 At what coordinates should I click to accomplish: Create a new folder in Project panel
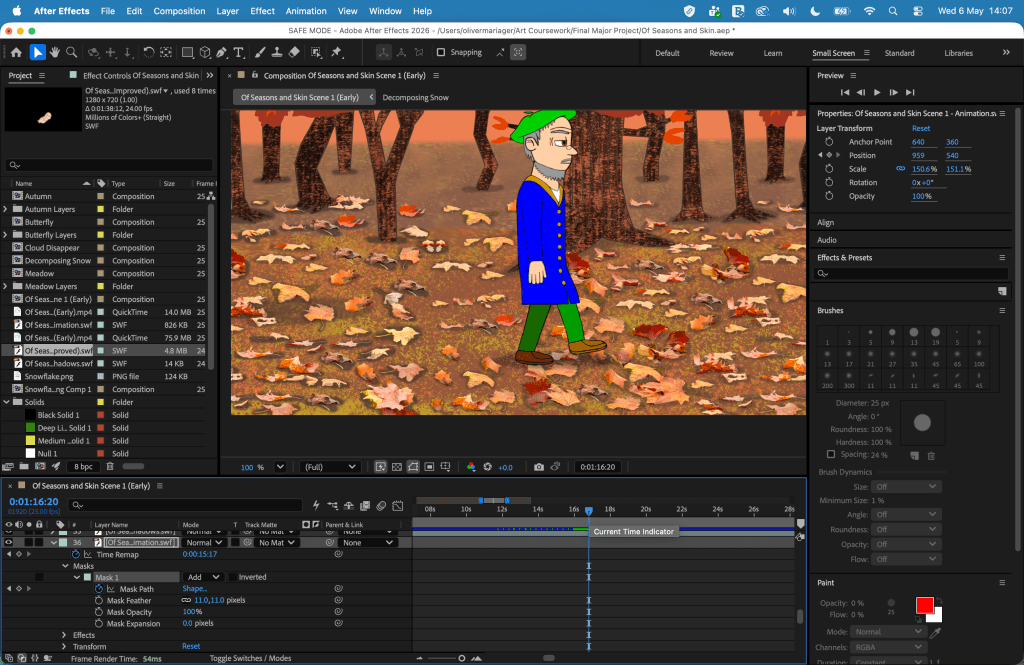click(x=24, y=466)
